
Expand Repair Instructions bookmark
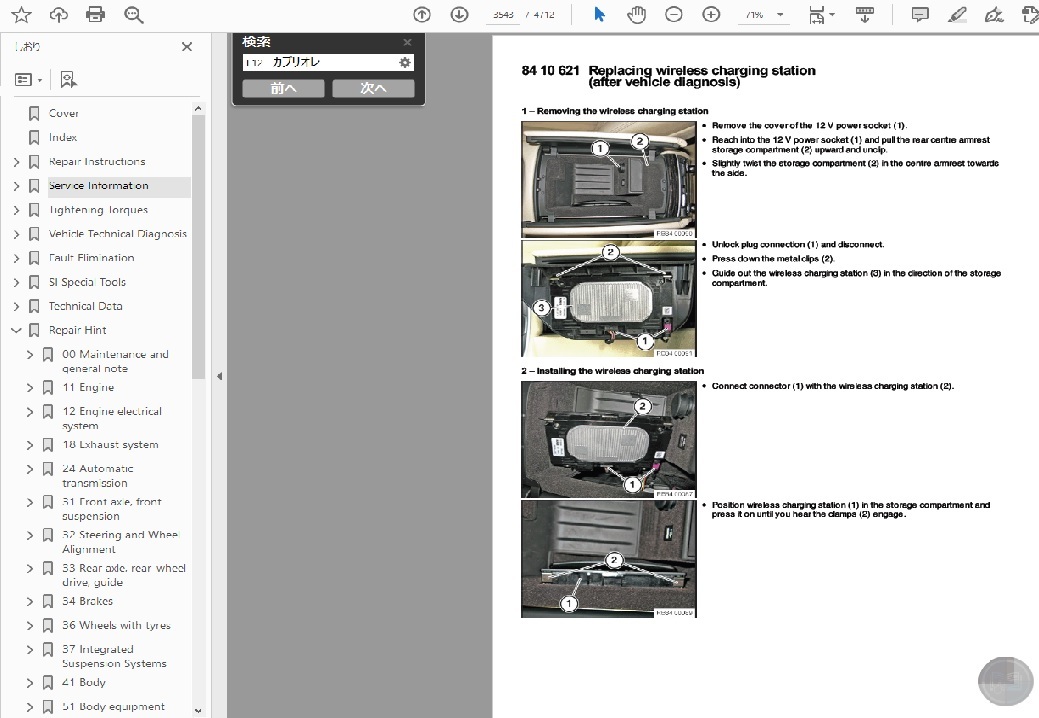click(17, 162)
